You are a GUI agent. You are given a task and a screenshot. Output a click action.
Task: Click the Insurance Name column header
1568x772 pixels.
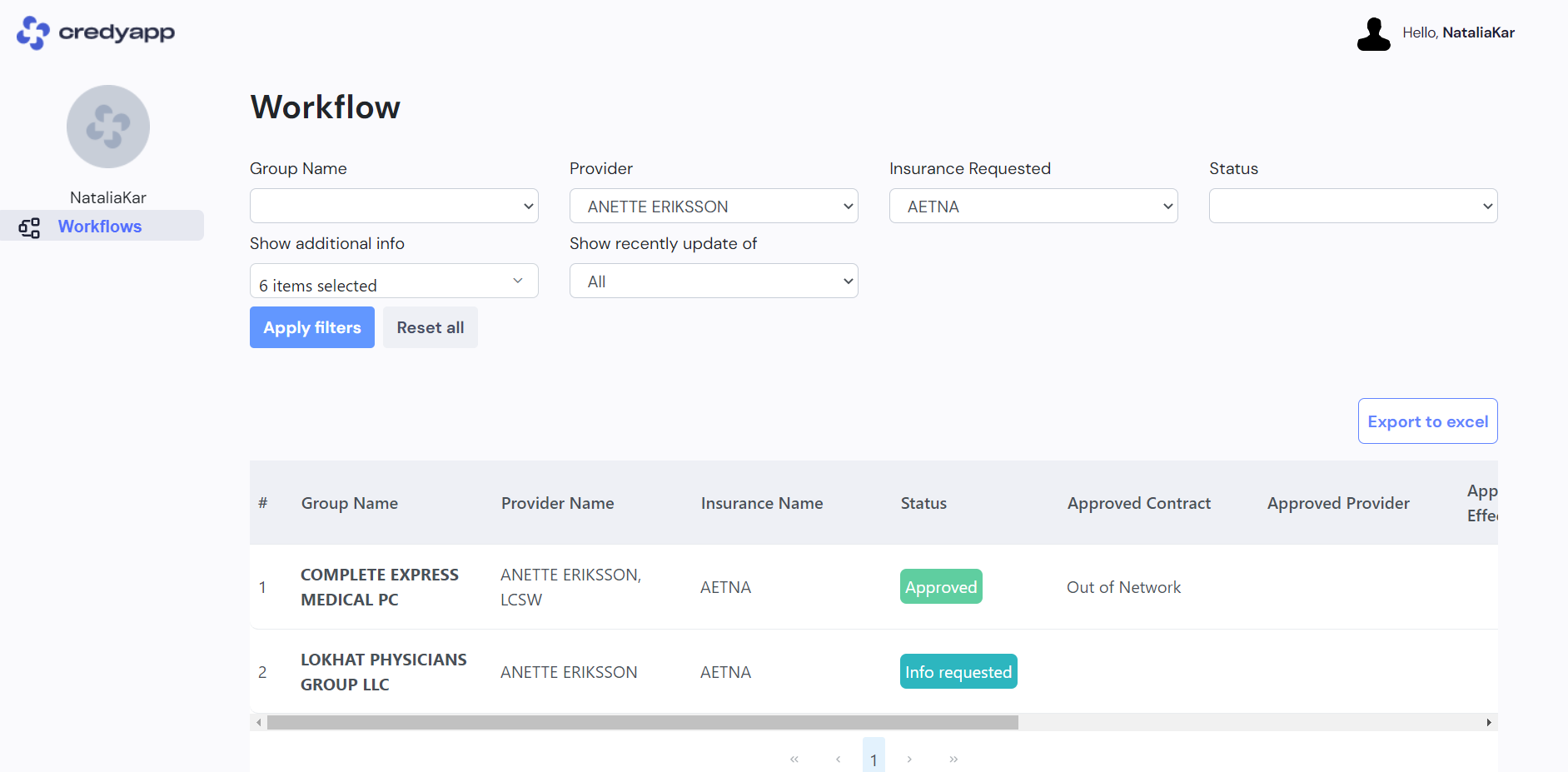762,503
